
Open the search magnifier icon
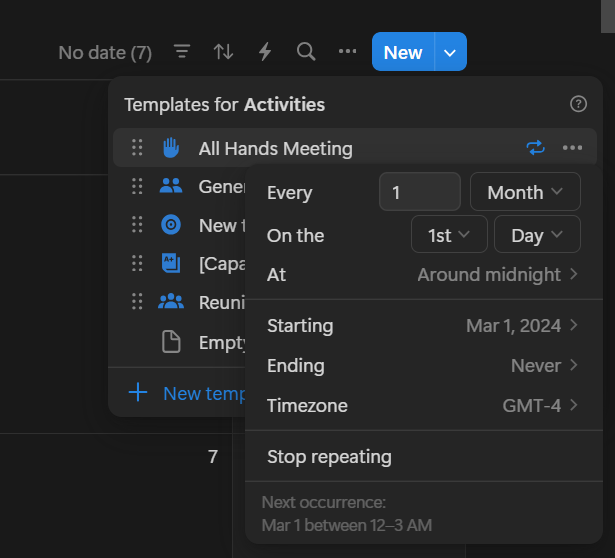306,51
